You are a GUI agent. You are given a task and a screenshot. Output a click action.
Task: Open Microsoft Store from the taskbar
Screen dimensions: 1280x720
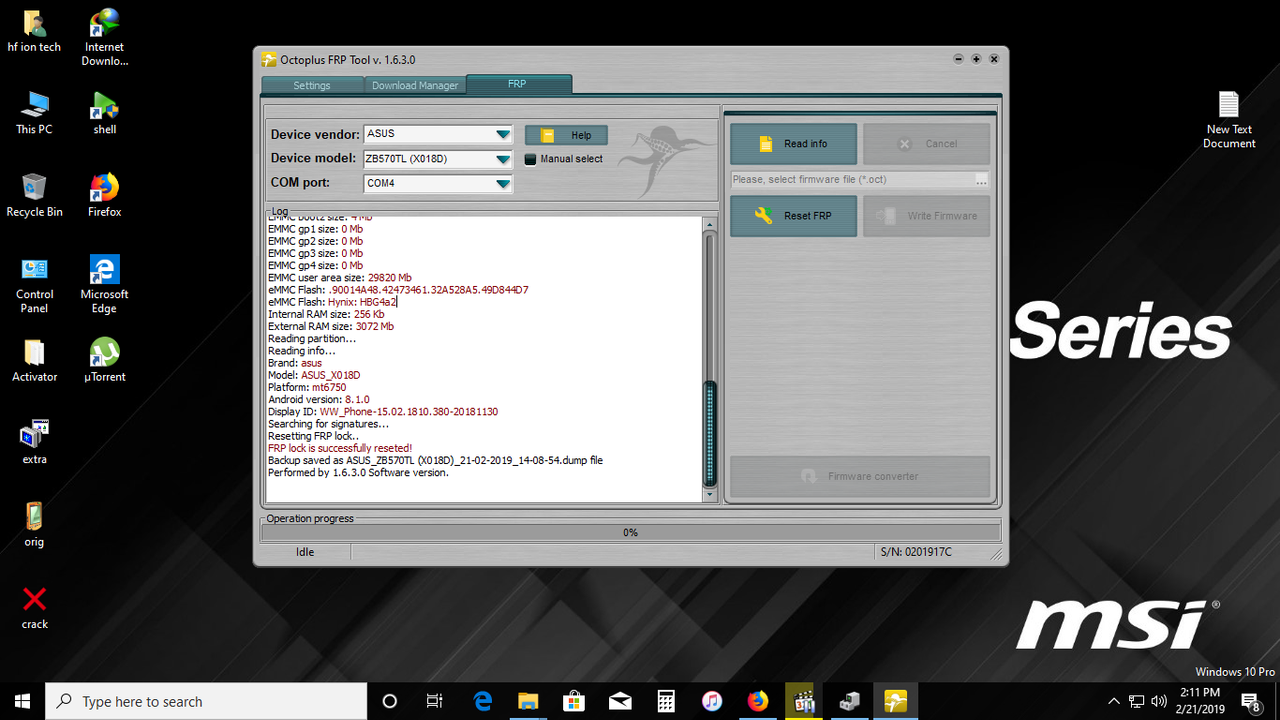tap(574, 701)
